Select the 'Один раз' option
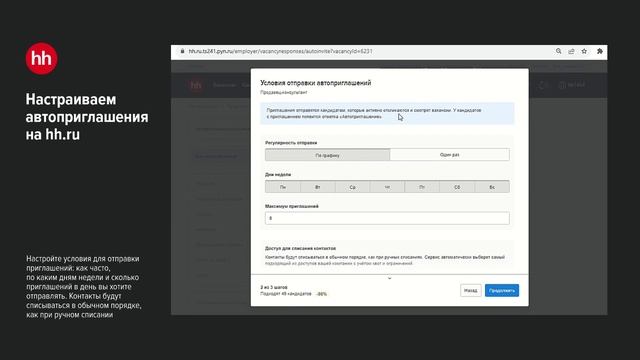The image size is (640, 360). click(449, 155)
